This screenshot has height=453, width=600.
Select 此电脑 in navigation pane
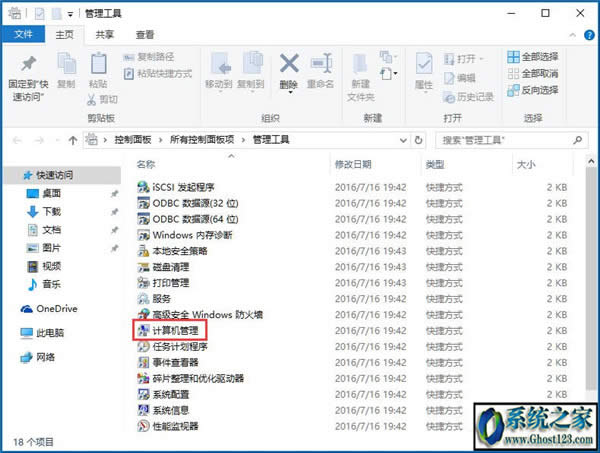click(49, 332)
